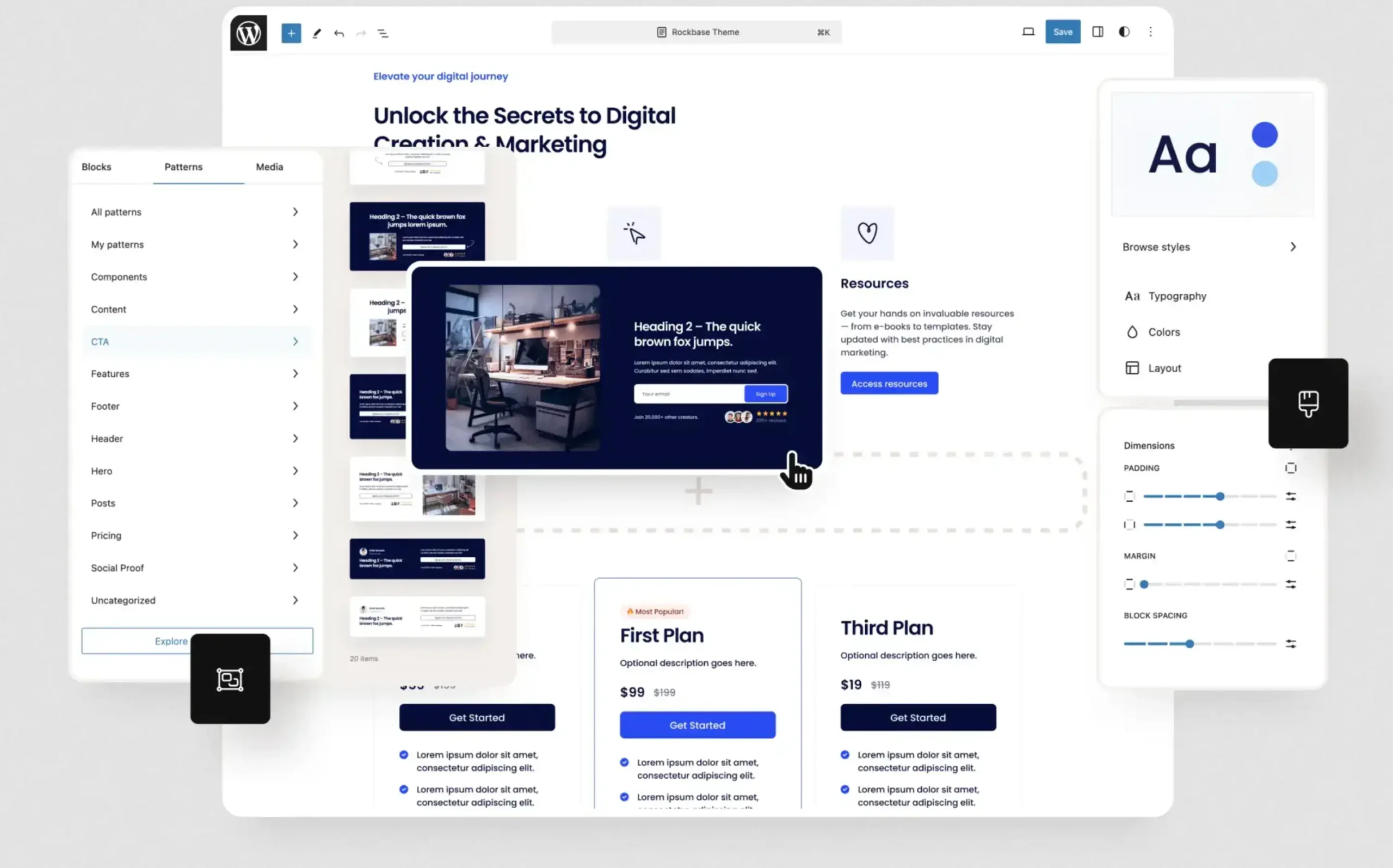Toggle the dark/light mode icon
This screenshot has width=1393, height=868.
point(1124,32)
